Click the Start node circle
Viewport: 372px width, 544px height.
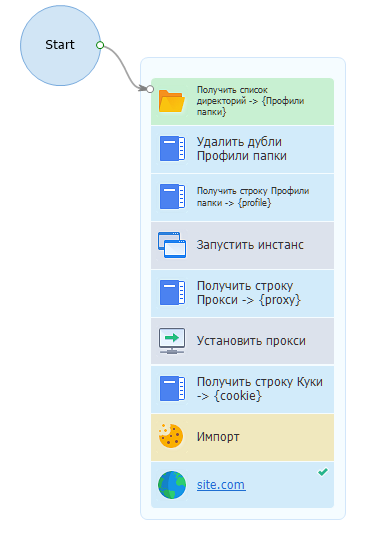point(60,45)
